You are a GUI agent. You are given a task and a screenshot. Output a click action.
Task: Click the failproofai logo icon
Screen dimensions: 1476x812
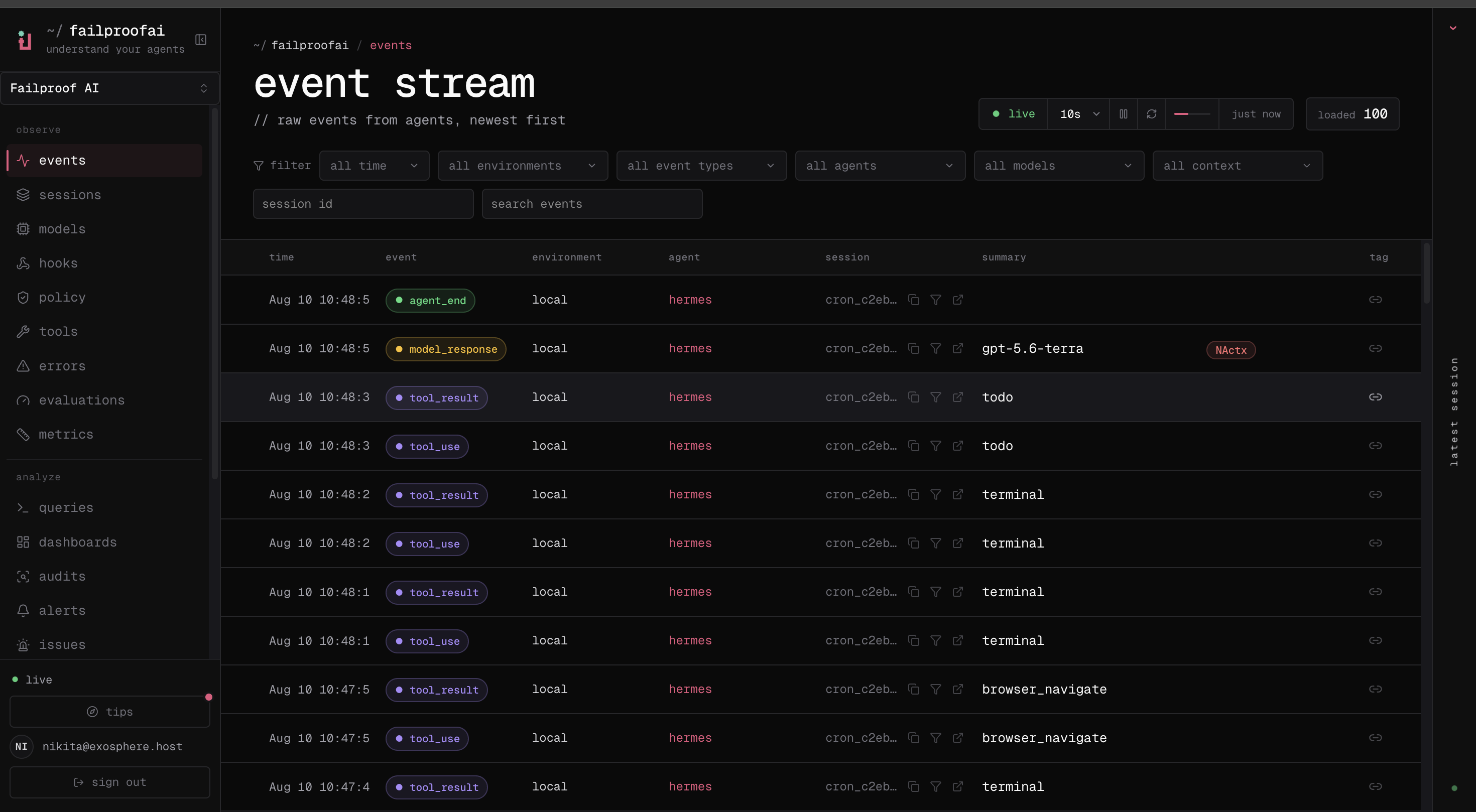click(25, 40)
